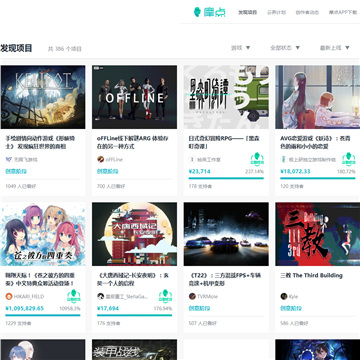Image resolution: width=360 pixels, height=360 pixels.
Task: Click the 1229 支持者 supporter count
Action: 17,323
